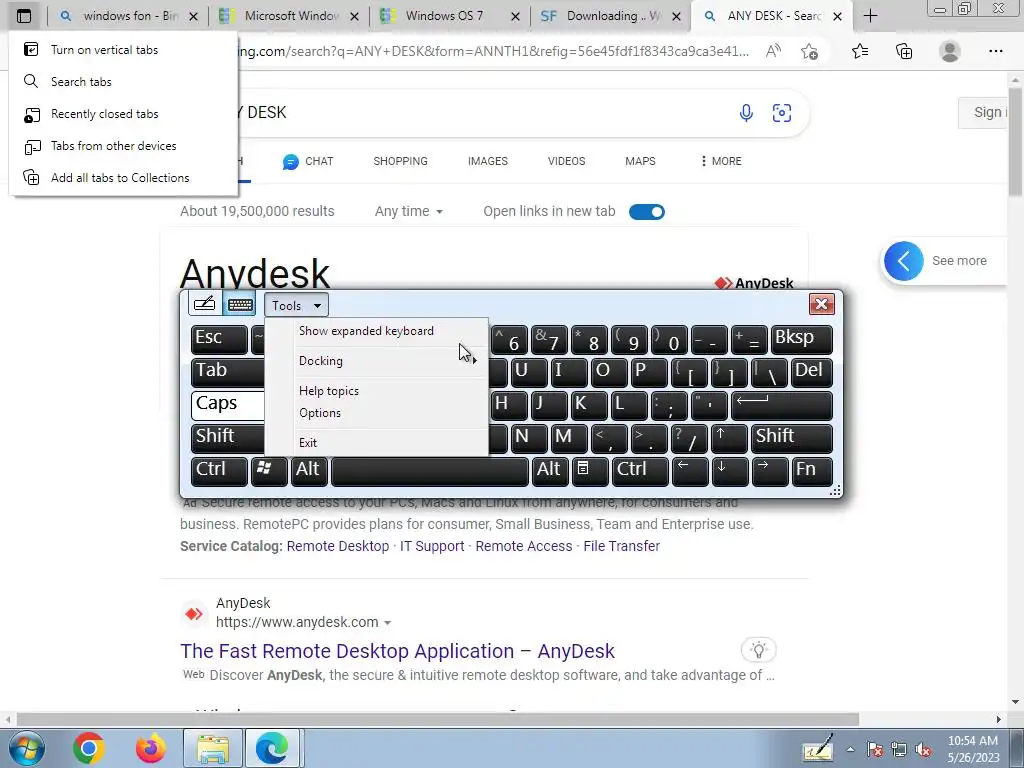The height and width of the screenshot is (768, 1024).
Task: Tap the Enter key on the on-screen keyboard
Action: point(782,406)
